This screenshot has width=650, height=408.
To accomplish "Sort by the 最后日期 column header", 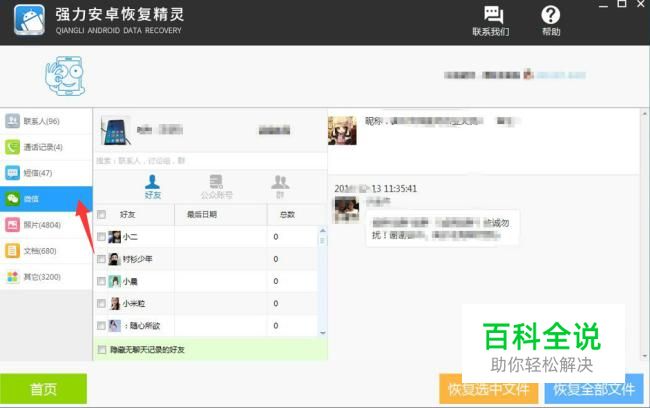I will pyautogui.click(x=202, y=214).
